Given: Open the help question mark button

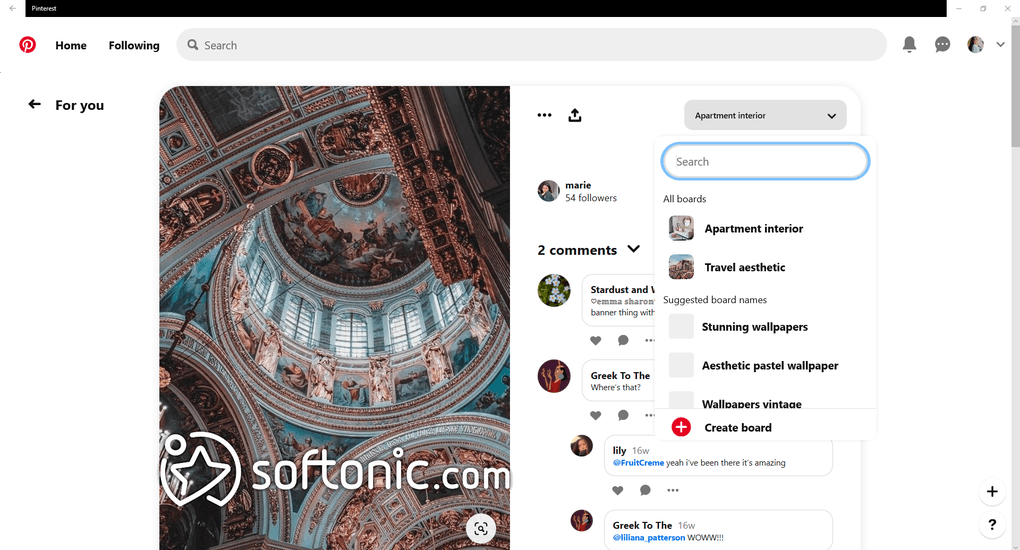Looking at the screenshot, I should pyautogui.click(x=992, y=524).
